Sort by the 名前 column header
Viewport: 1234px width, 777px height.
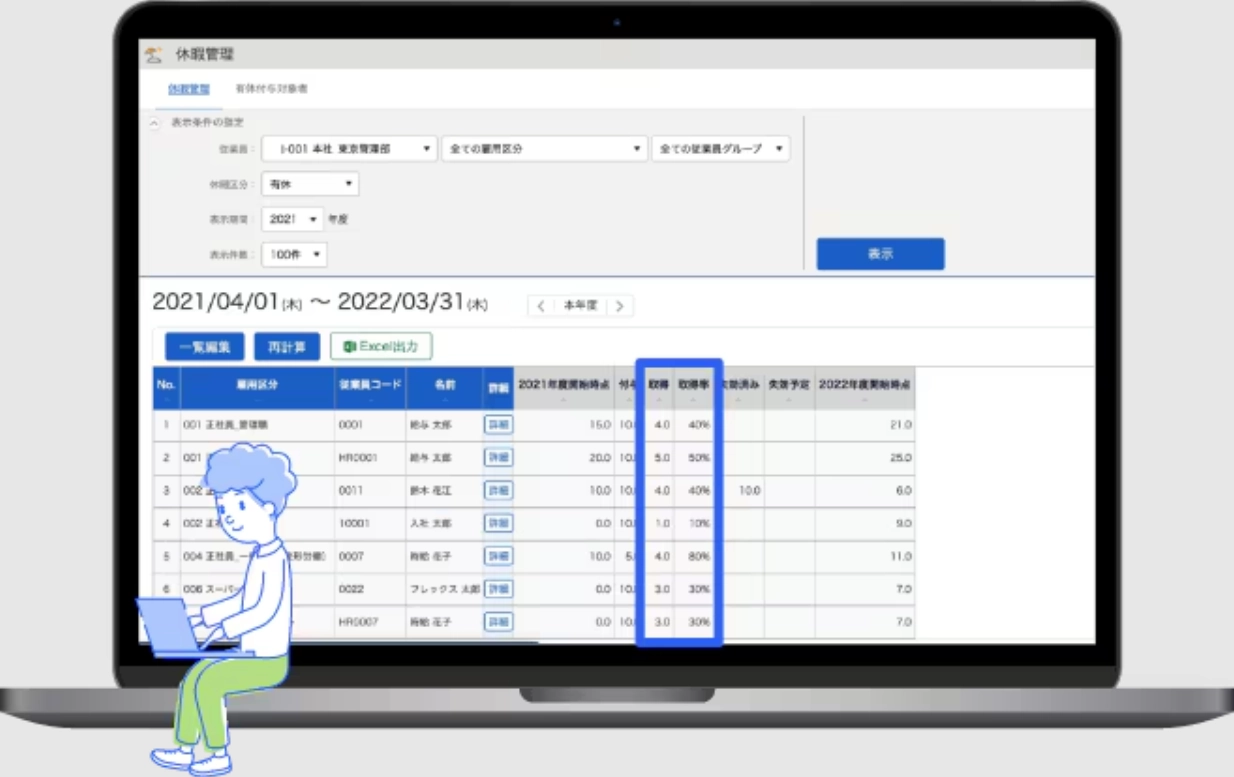[x=444, y=388]
